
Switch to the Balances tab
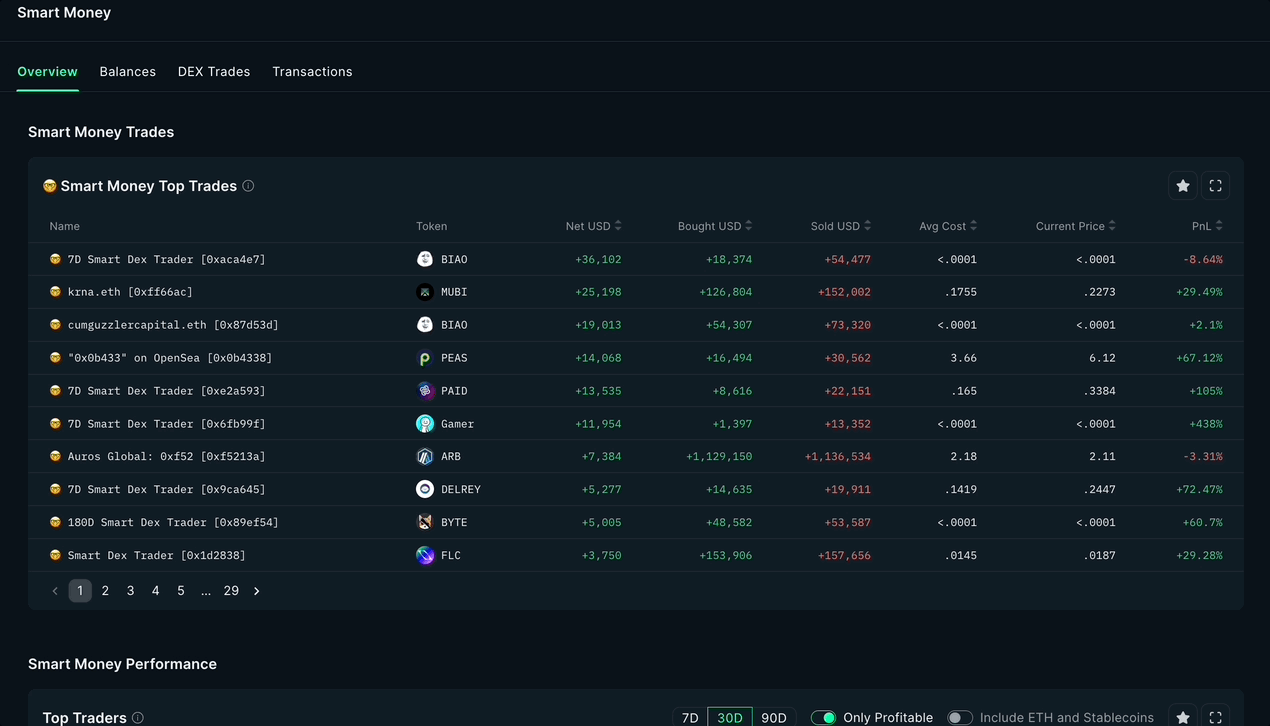[127, 71]
